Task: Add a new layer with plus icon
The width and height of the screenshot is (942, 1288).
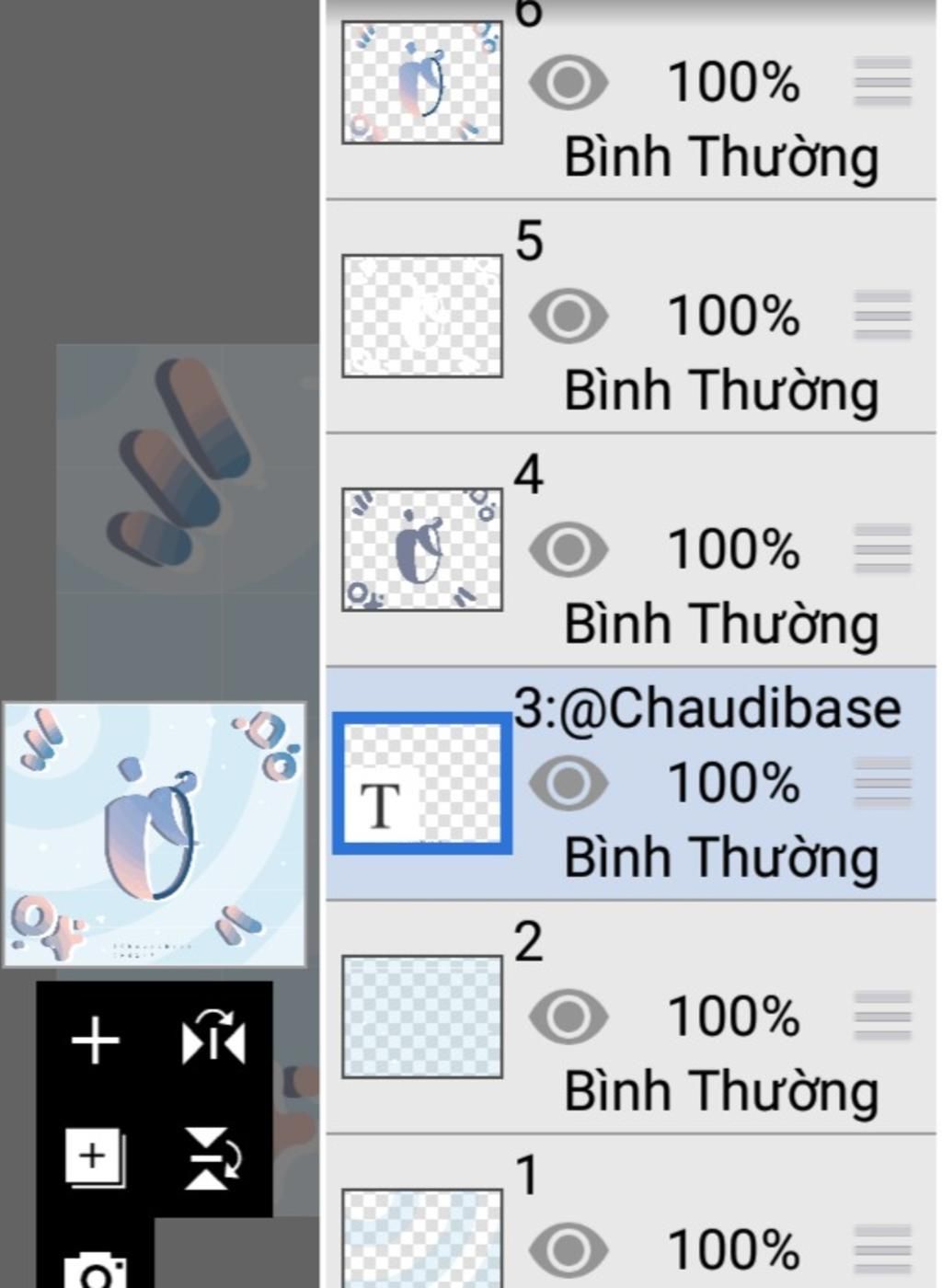Action: (96, 1041)
